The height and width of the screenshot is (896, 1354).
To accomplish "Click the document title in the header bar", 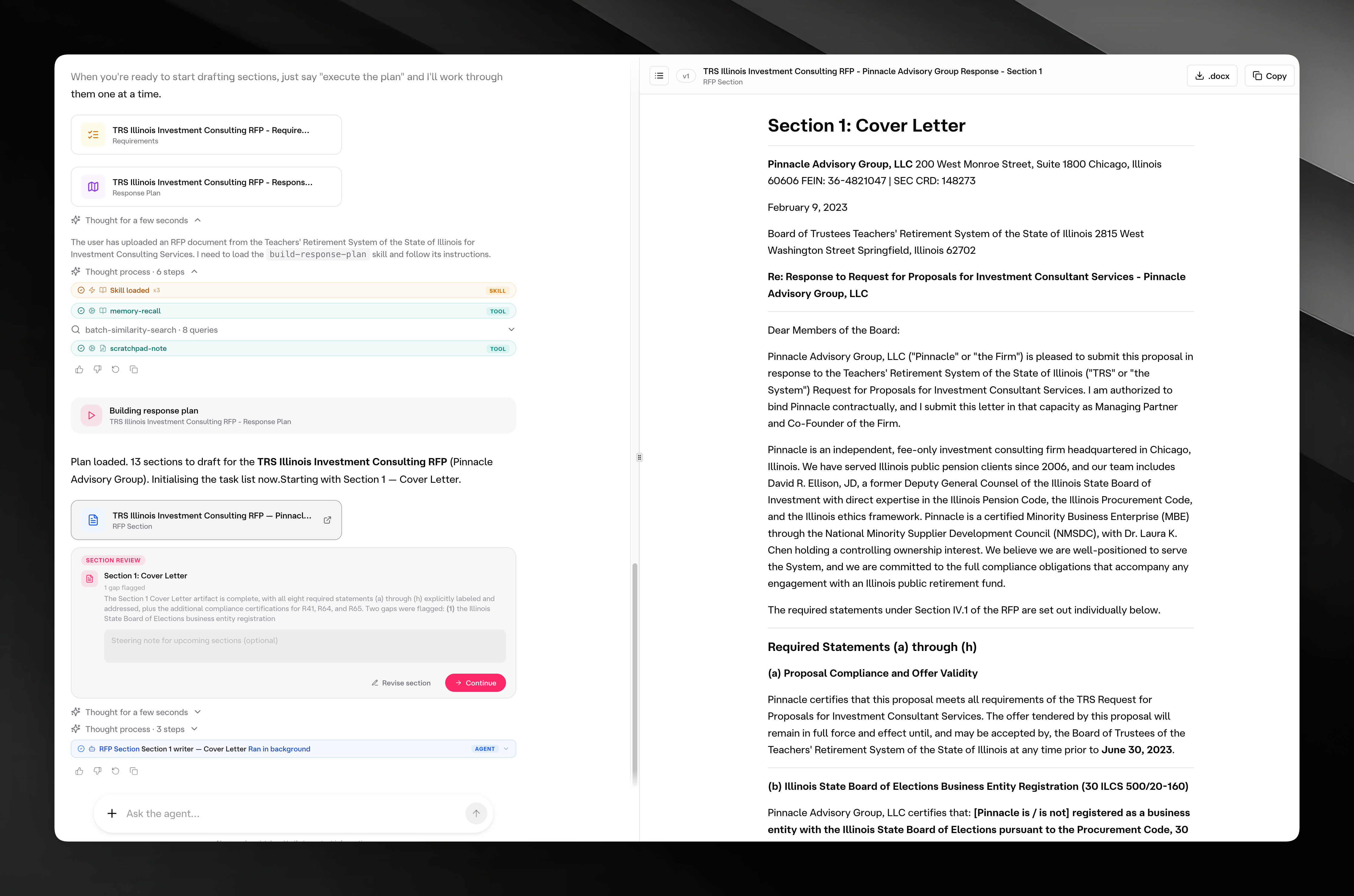I will coord(873,71).
